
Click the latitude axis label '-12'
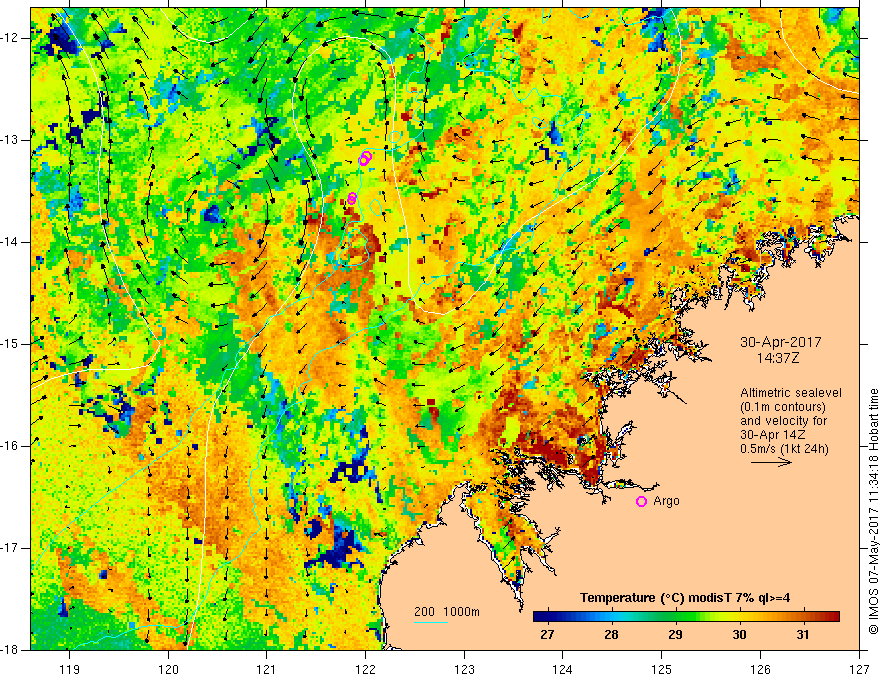pyautogui.click(x=11, y=38)
